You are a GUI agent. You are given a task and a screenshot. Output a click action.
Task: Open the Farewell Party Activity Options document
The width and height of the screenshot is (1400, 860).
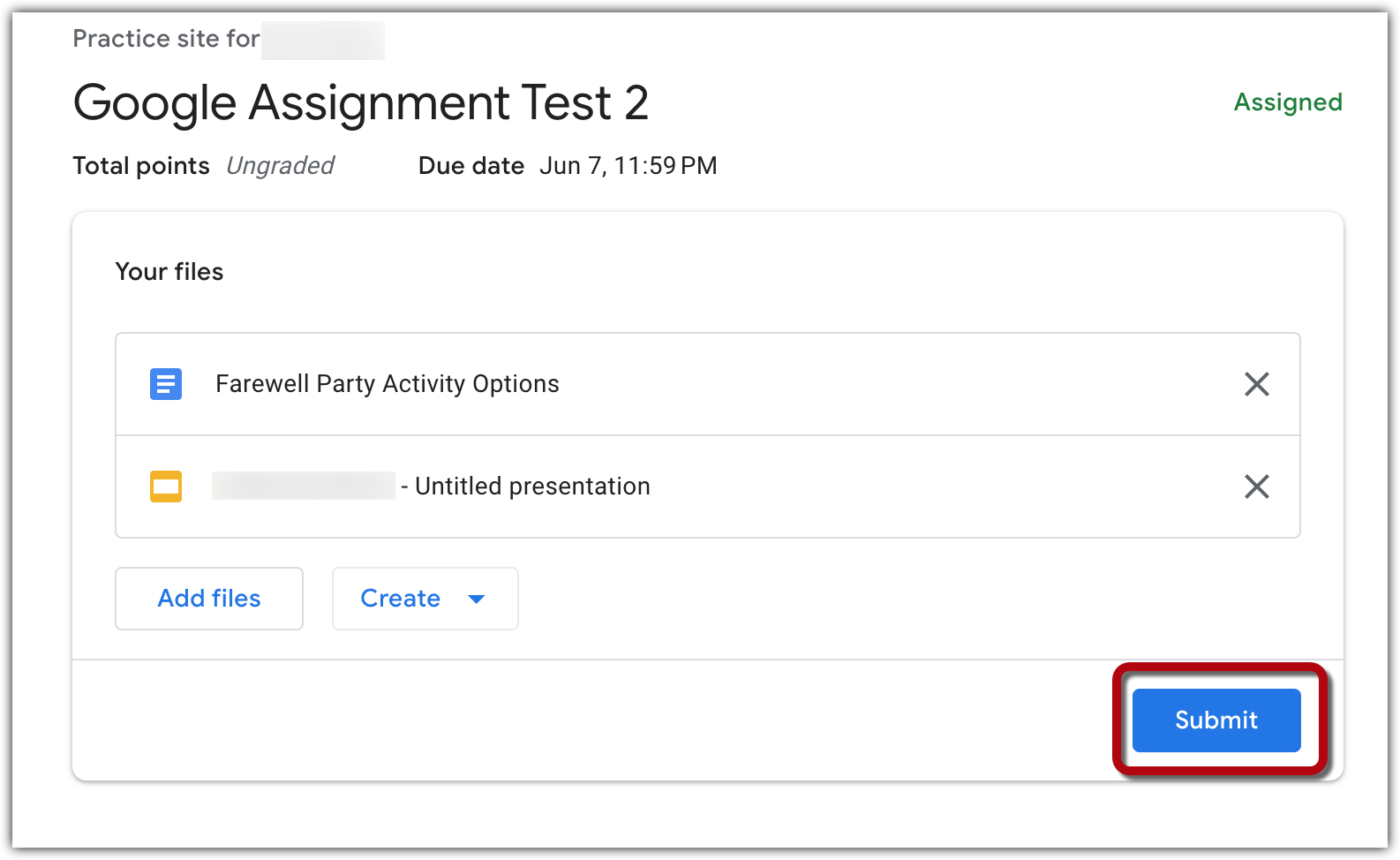coord(388,384)
